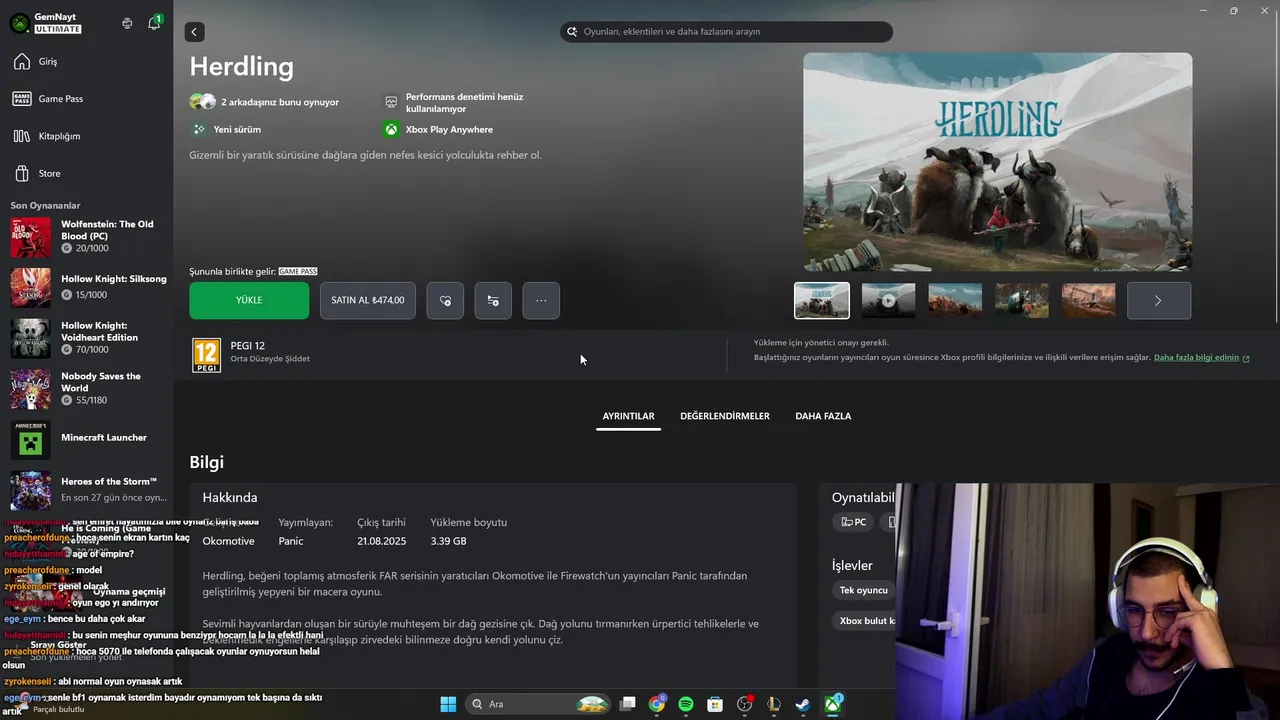Screen dimensions: 1280x720
Task: Play the video trailer thumbnail
Action: click(x=888, y=300)
